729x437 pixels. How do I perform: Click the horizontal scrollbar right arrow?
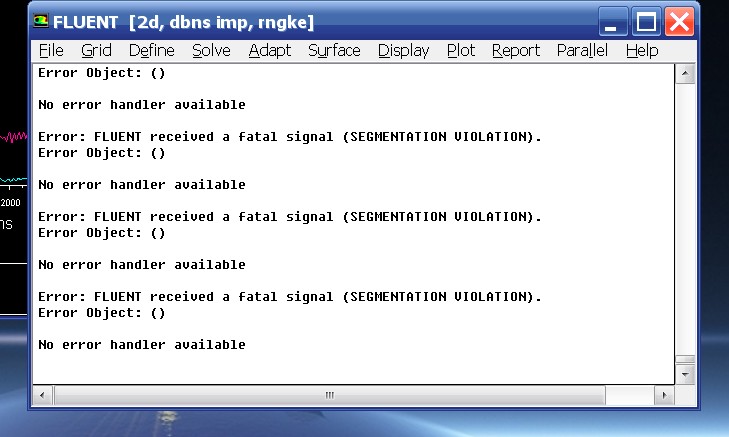[664, 395]
